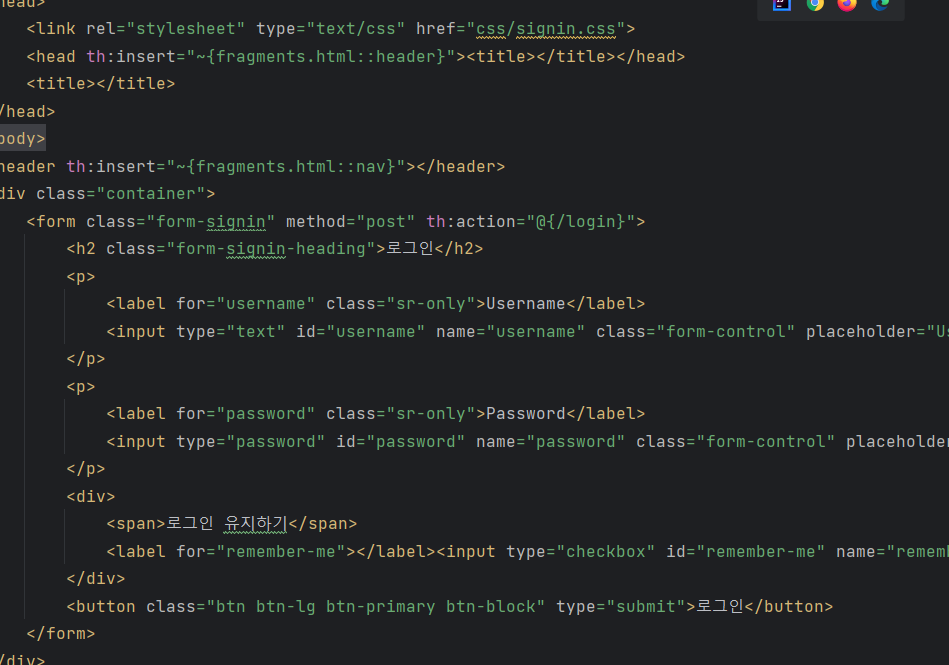Click the form-signin-heading class value
Image resolution: width=949 pixels, height=665 pixels.
coord(271,249)
